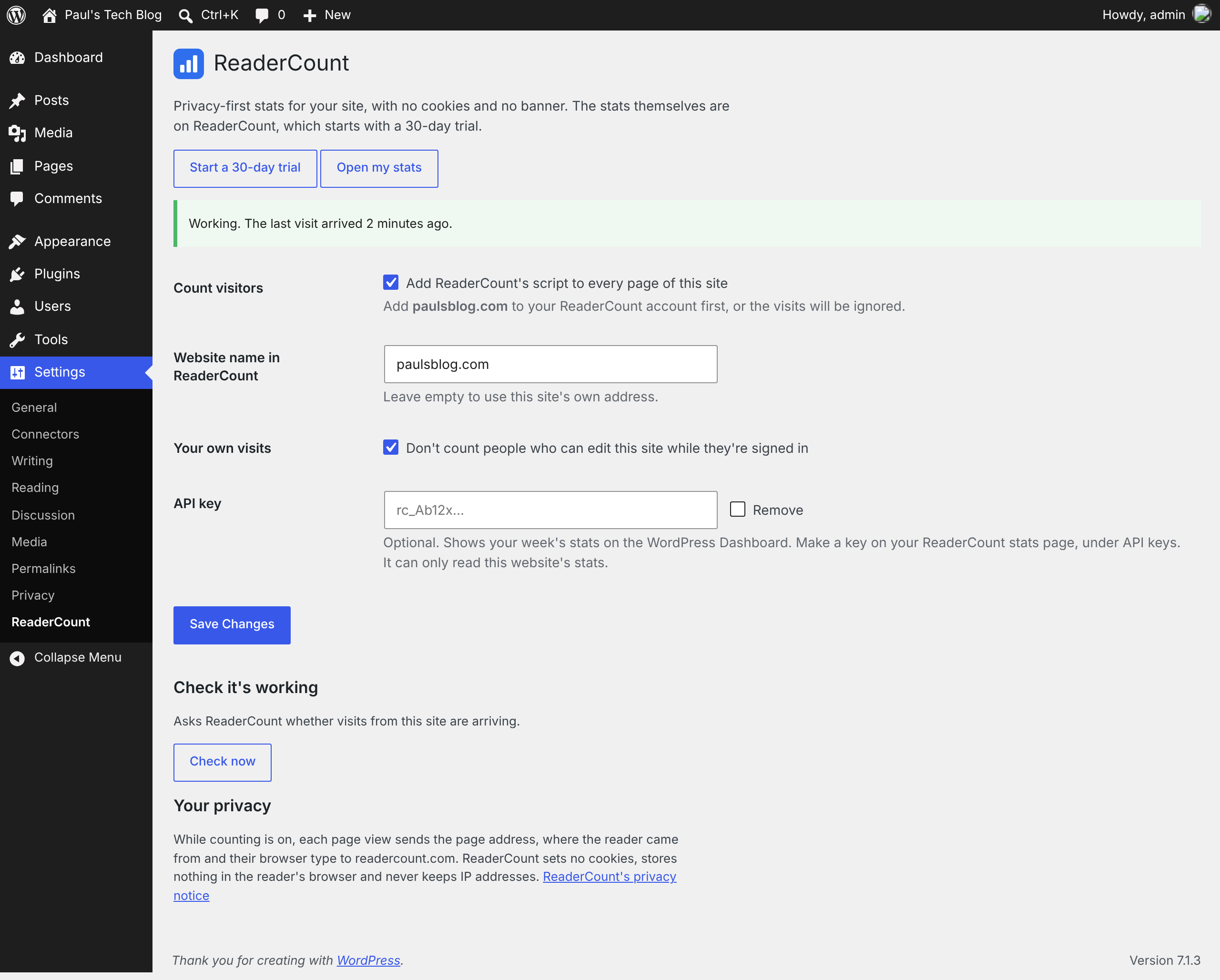Click Start a 30-day trial button
The height and width of the screenshot is (980, 1220).
point(245,168)
